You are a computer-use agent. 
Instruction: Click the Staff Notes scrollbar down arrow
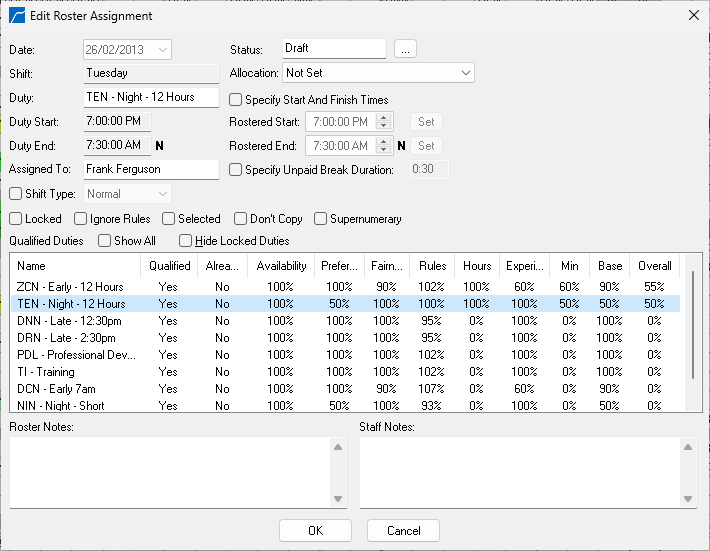[x=686, y=499]
